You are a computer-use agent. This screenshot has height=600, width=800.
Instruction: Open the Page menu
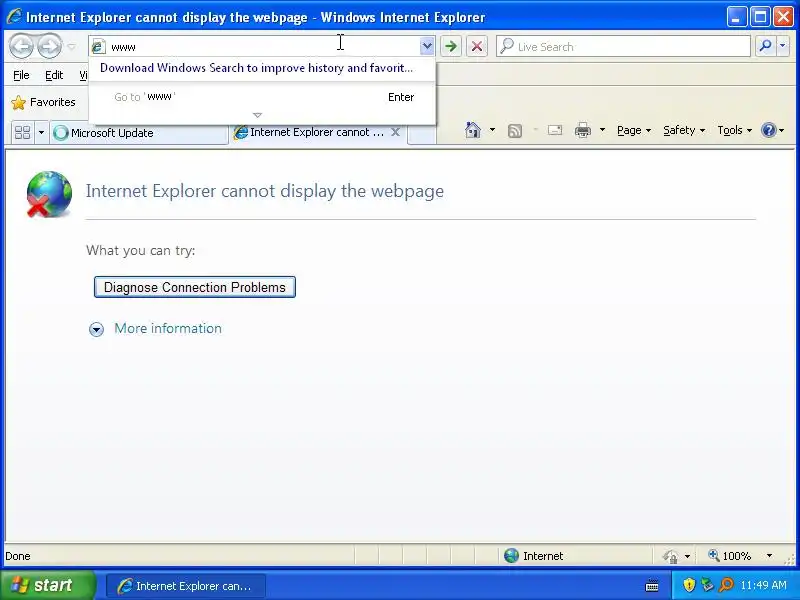(x=634, y=131)
